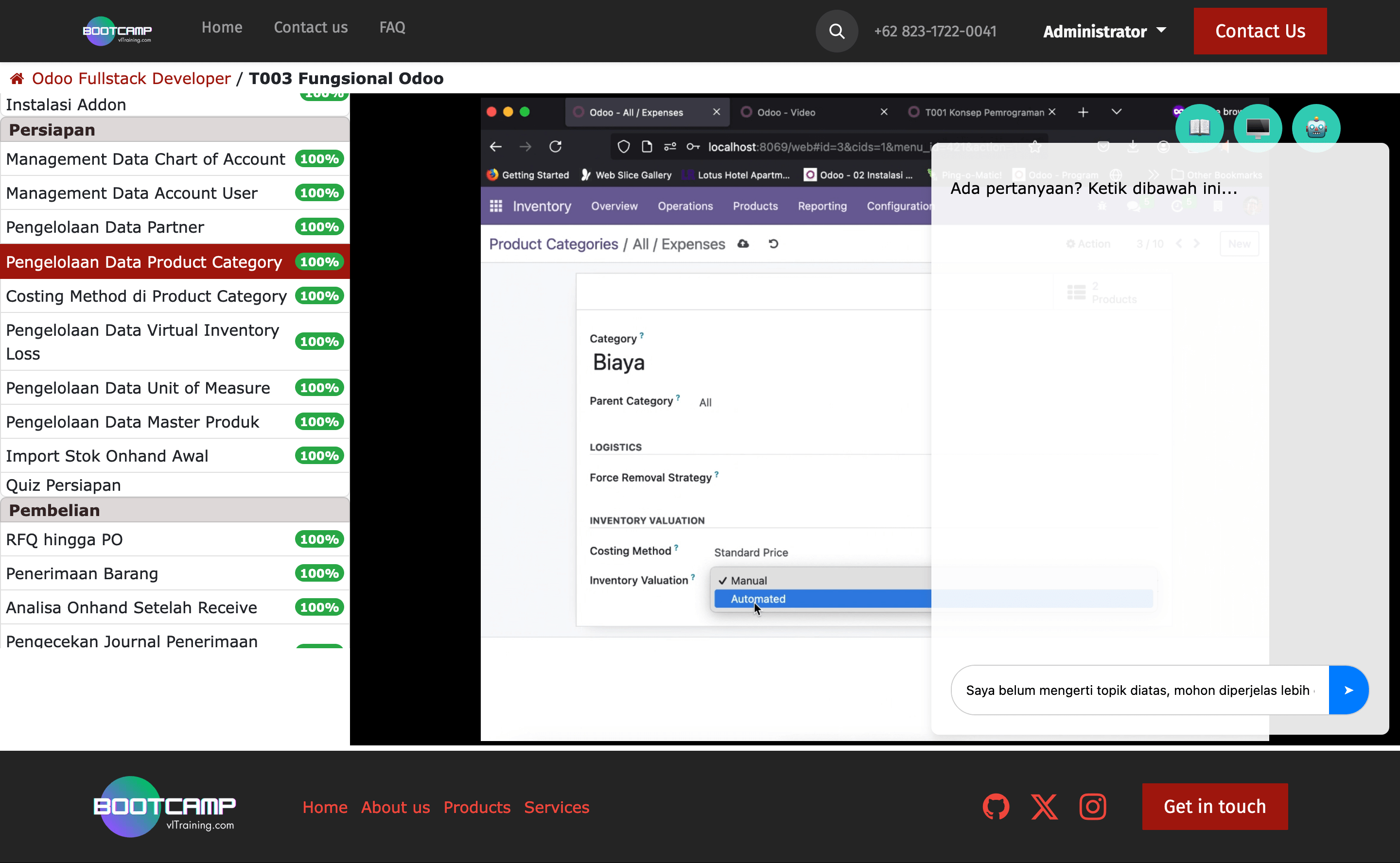Click the Bootcamp logo in the header

(x=117, y=31)
